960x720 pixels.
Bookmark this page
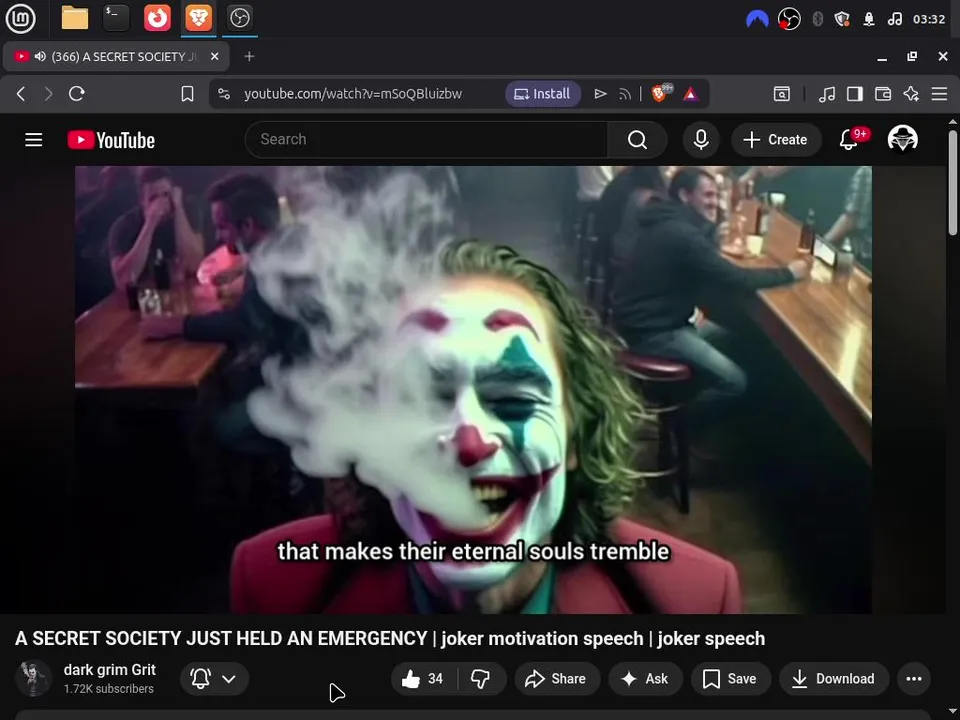187,94
